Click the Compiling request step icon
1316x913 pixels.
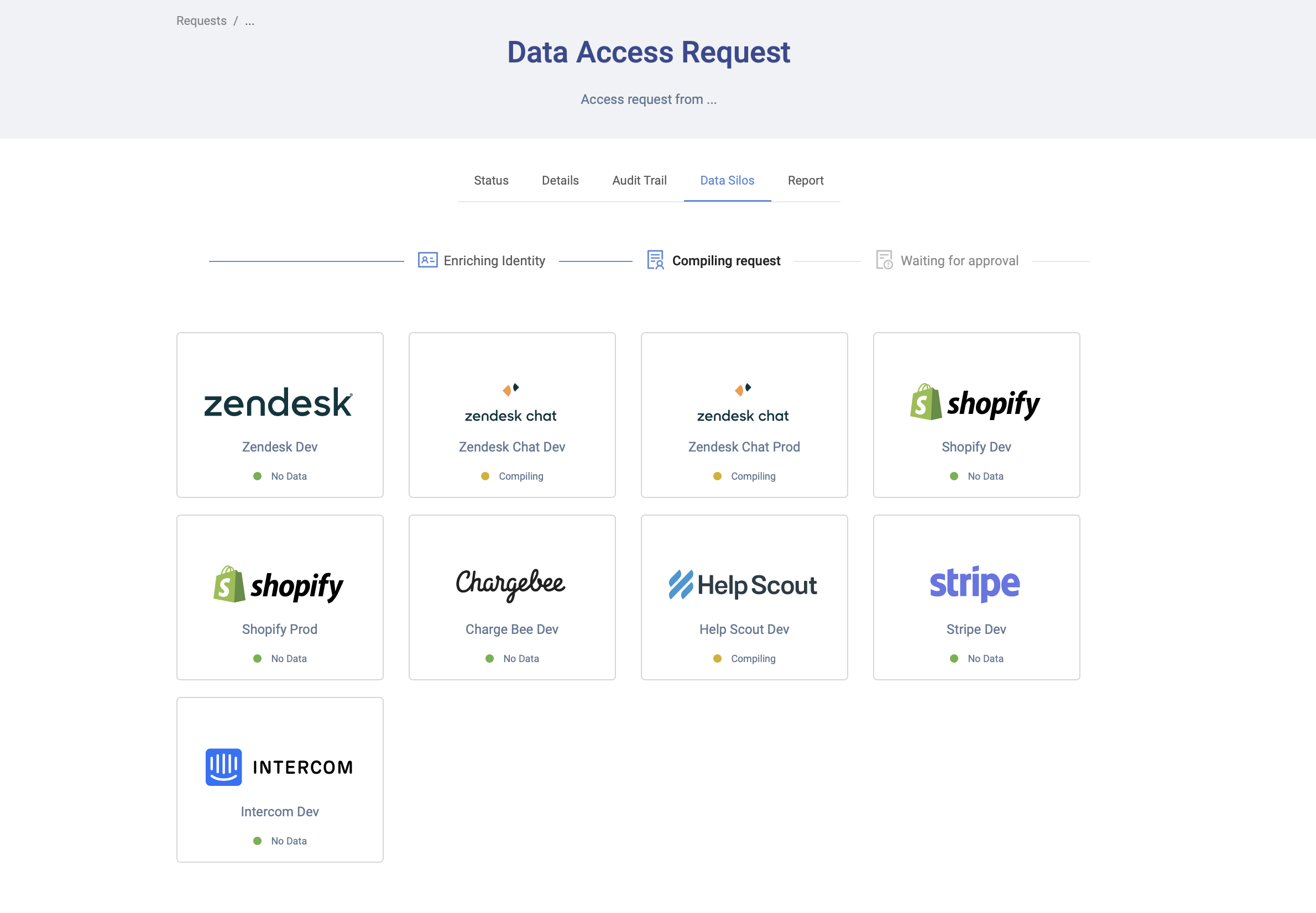[x=655, y=260]
